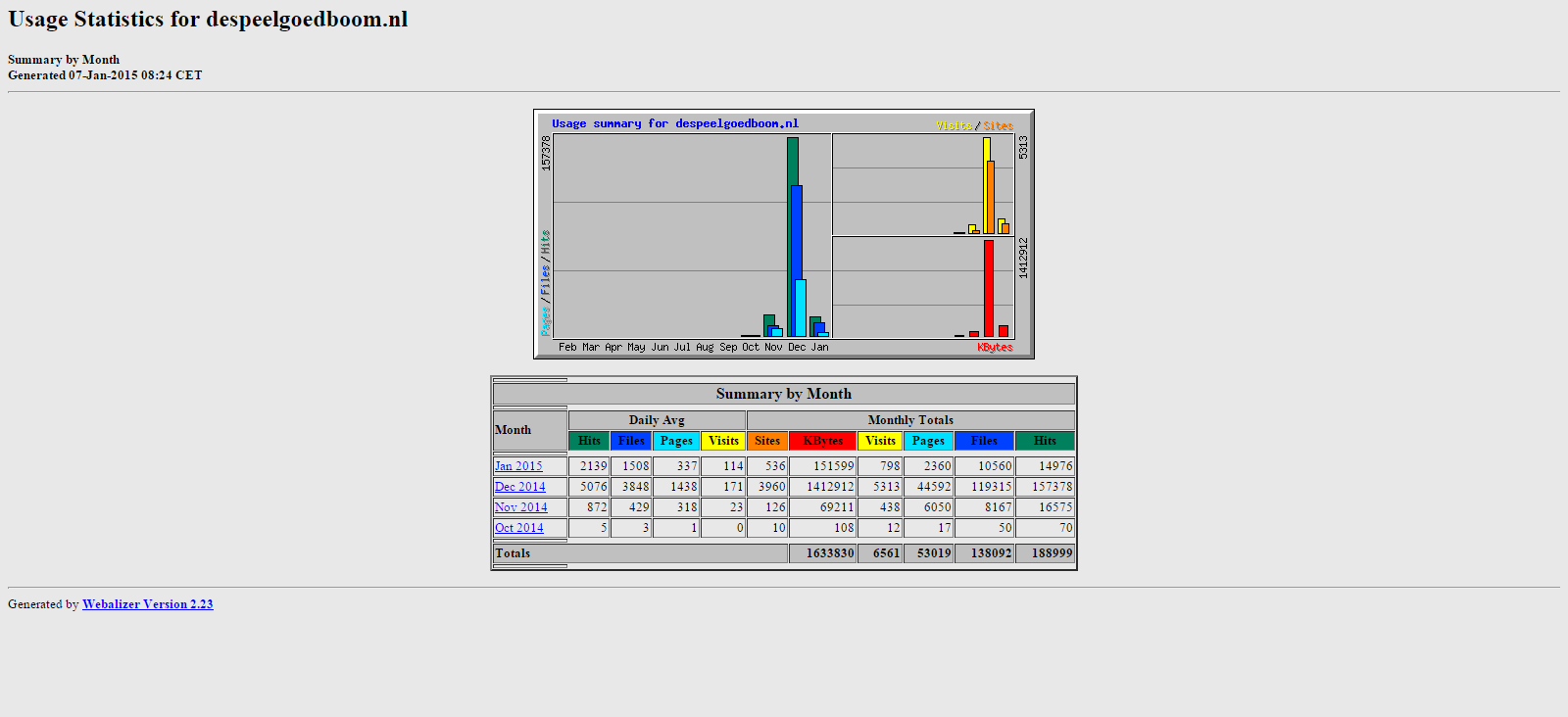Click the Jan 2015 KBytes value 151599
The image size is (1568, 717).
(x=822, y=466)
